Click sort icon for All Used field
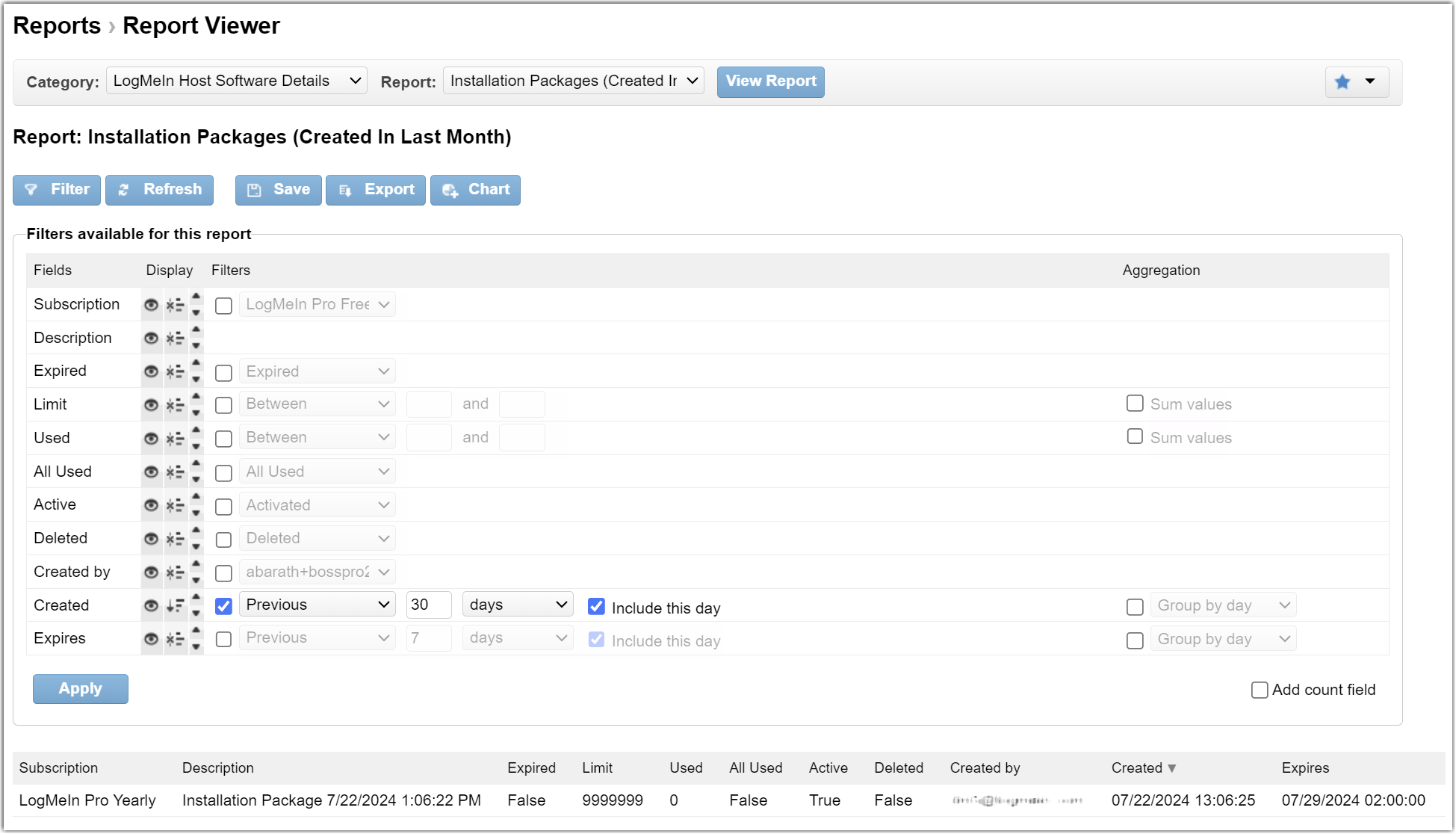 tap(175, 472)
